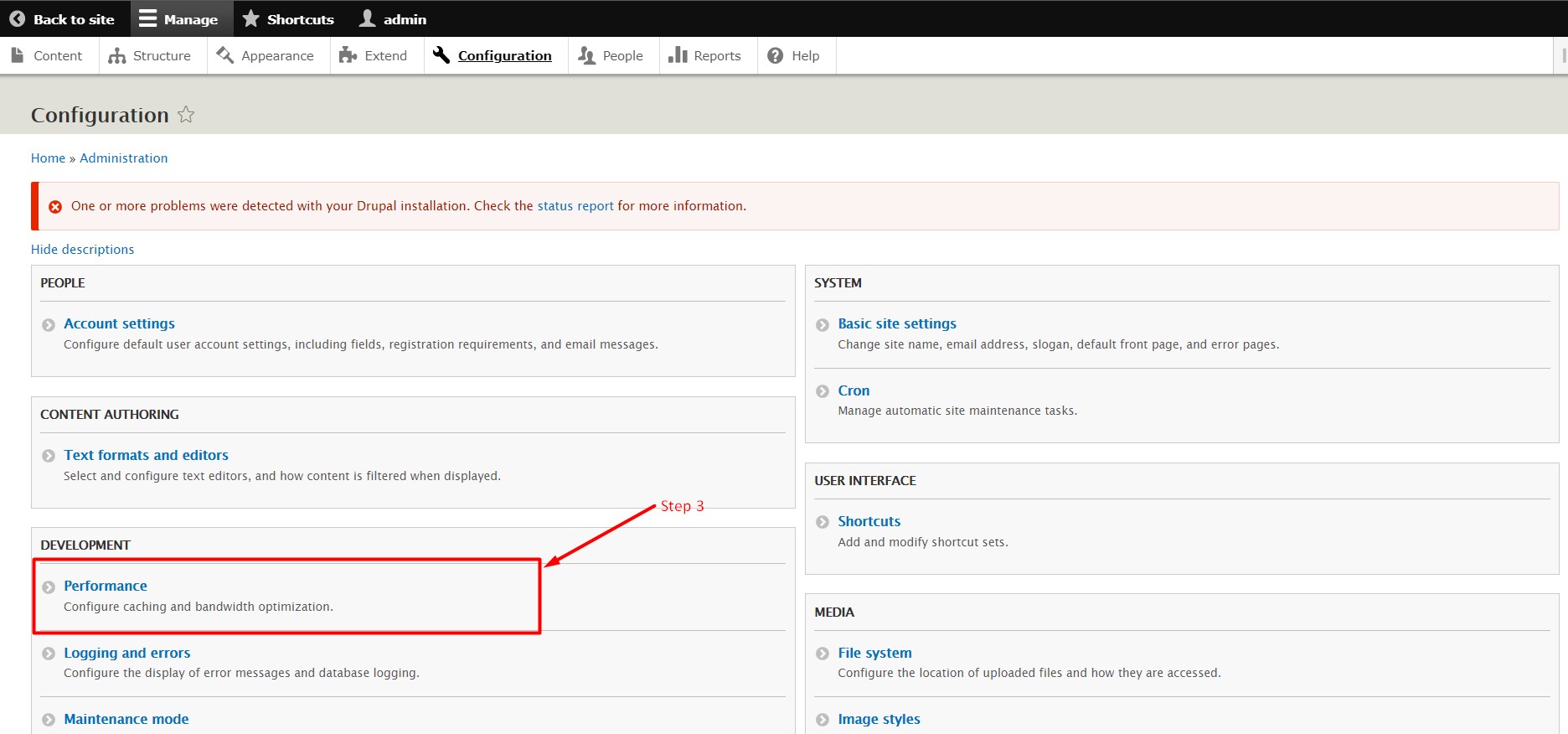
Task: Follow the status report link
Action: pos(575,206)
